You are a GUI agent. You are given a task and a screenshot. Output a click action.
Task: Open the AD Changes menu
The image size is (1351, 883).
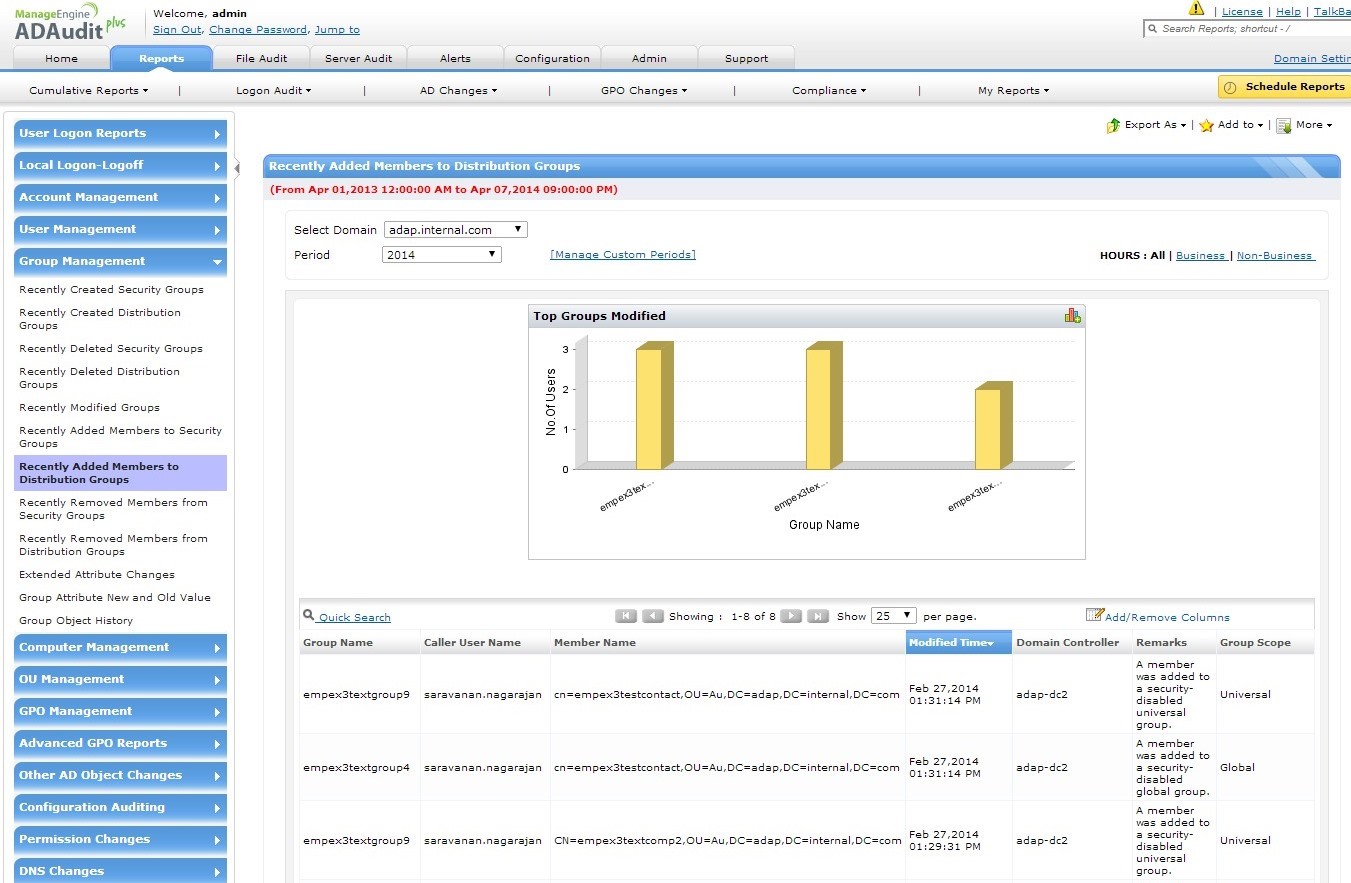click(458, 90)
